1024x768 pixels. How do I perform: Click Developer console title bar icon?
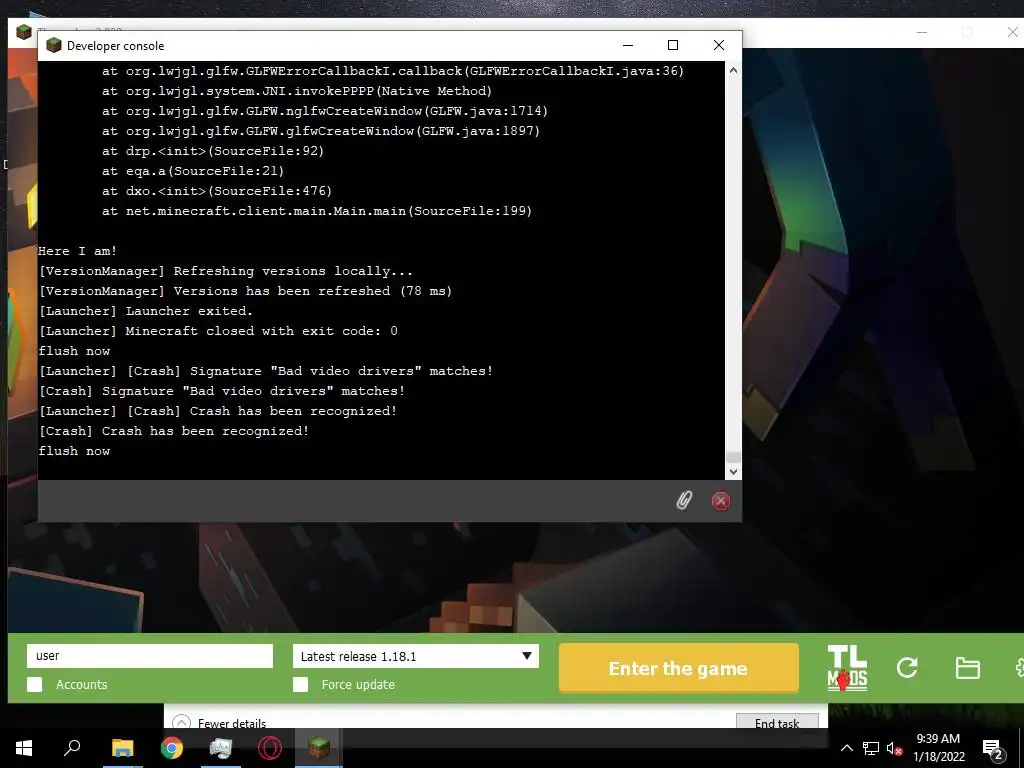54,45
